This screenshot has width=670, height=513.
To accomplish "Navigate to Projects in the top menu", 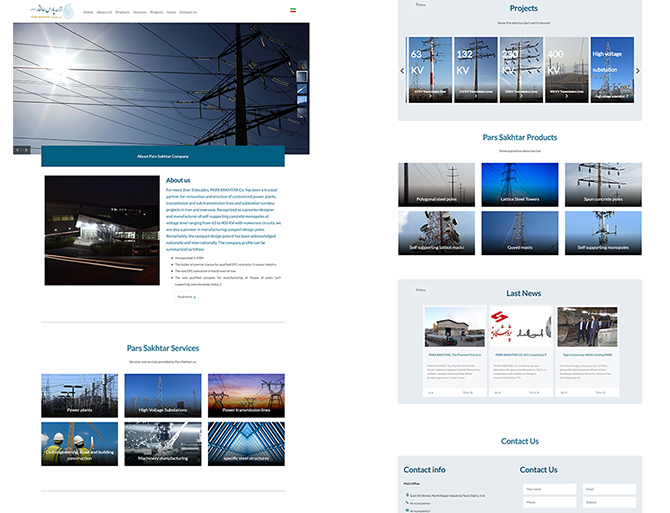I will [x=157, y=13].
